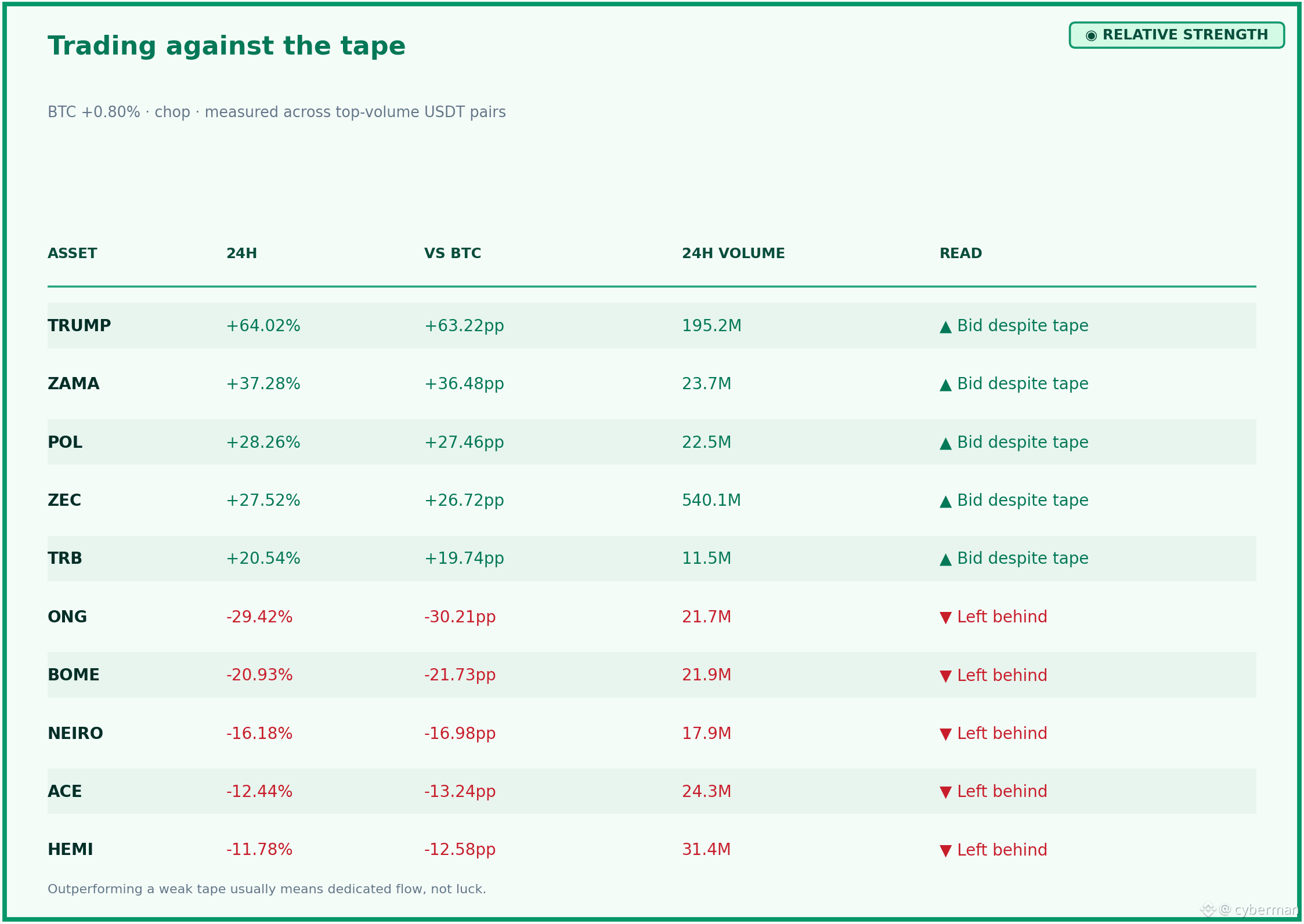Viewport: 1304px width, 924px height.
Task: Sort by the VS BTC column header
Action: pyautogui.click(x=453, y=253)
